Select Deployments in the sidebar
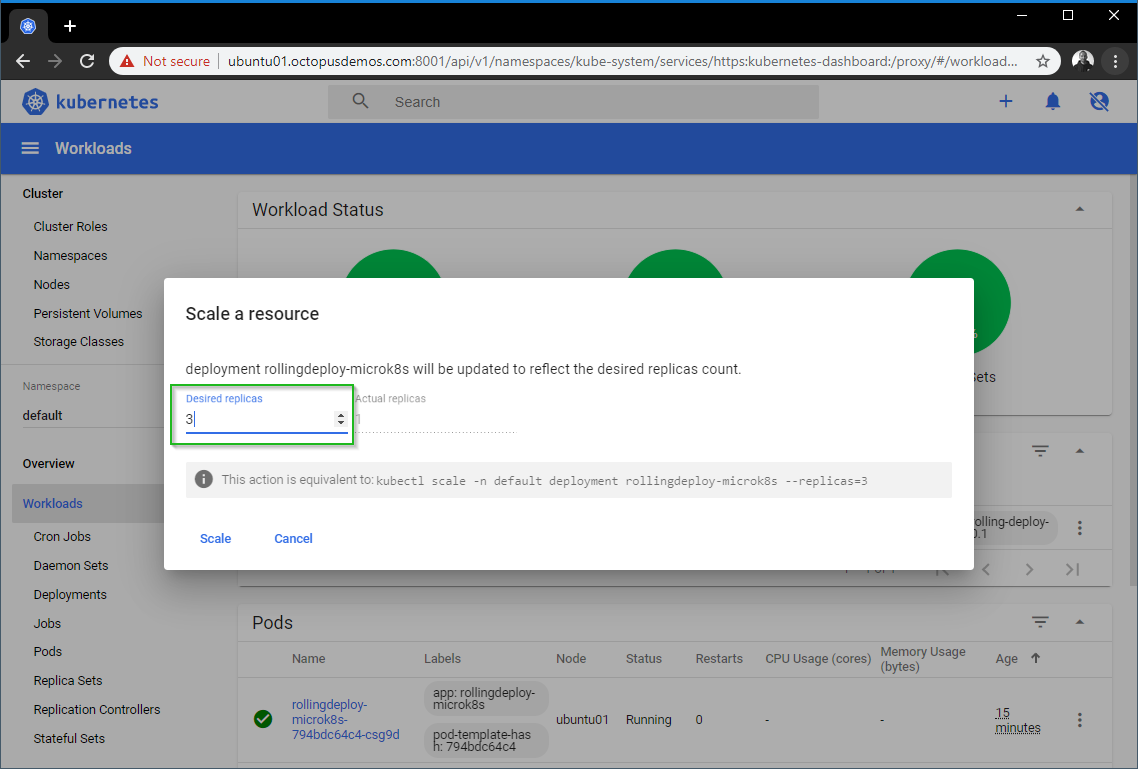Screen dimensions: 1138x769 point(70,594)
